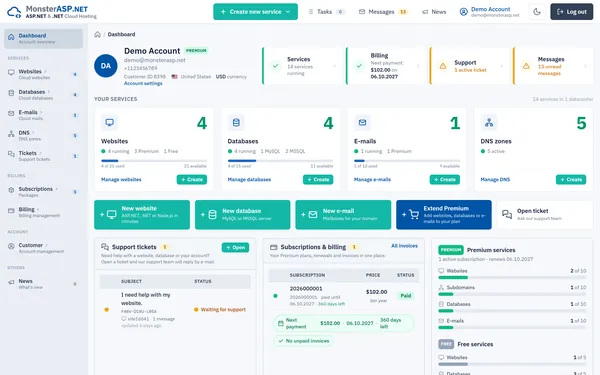Click Create in DNS zones card
Viewport: 600px width, 375px height.
[571, 179]
